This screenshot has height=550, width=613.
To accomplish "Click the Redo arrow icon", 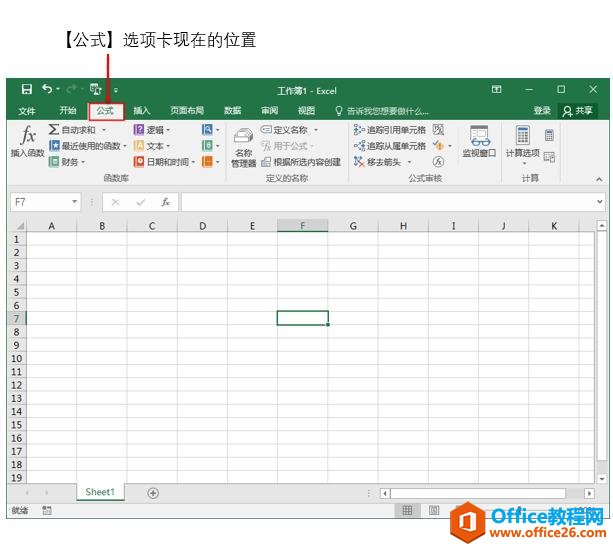I will coord(72,90).
